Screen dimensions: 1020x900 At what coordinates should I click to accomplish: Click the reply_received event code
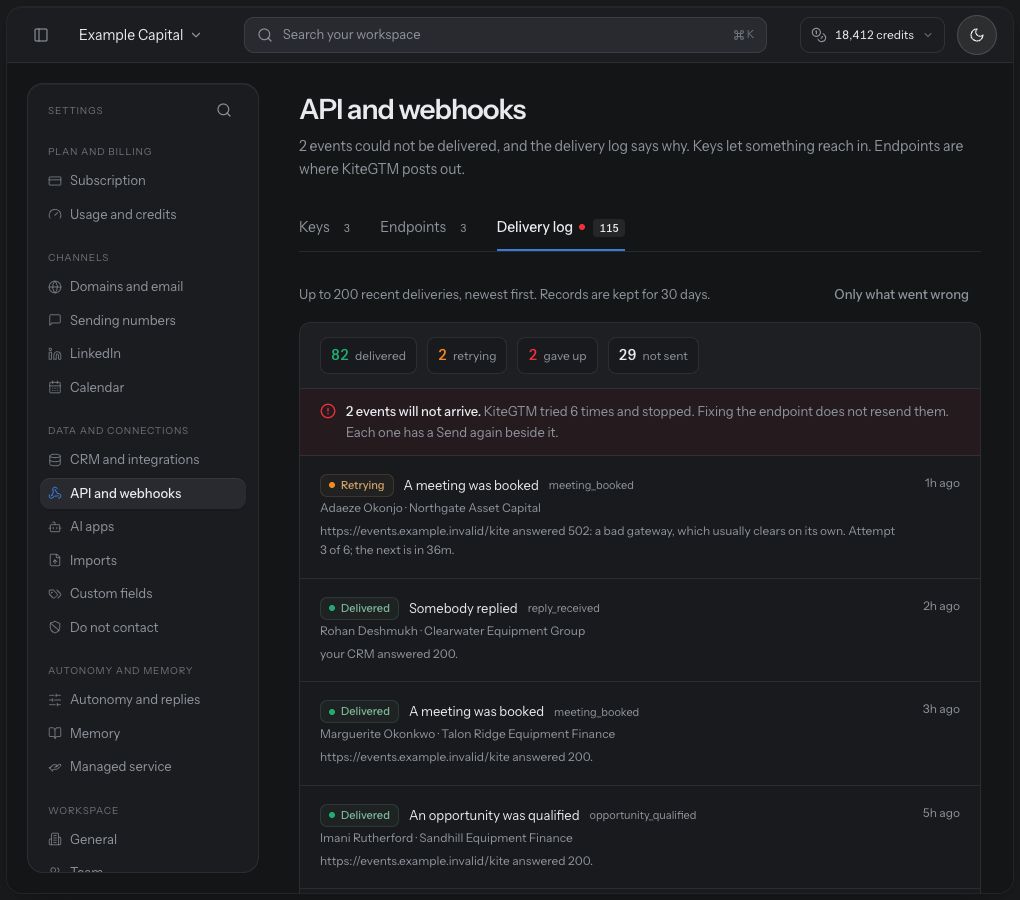click(x=563, y=609)
